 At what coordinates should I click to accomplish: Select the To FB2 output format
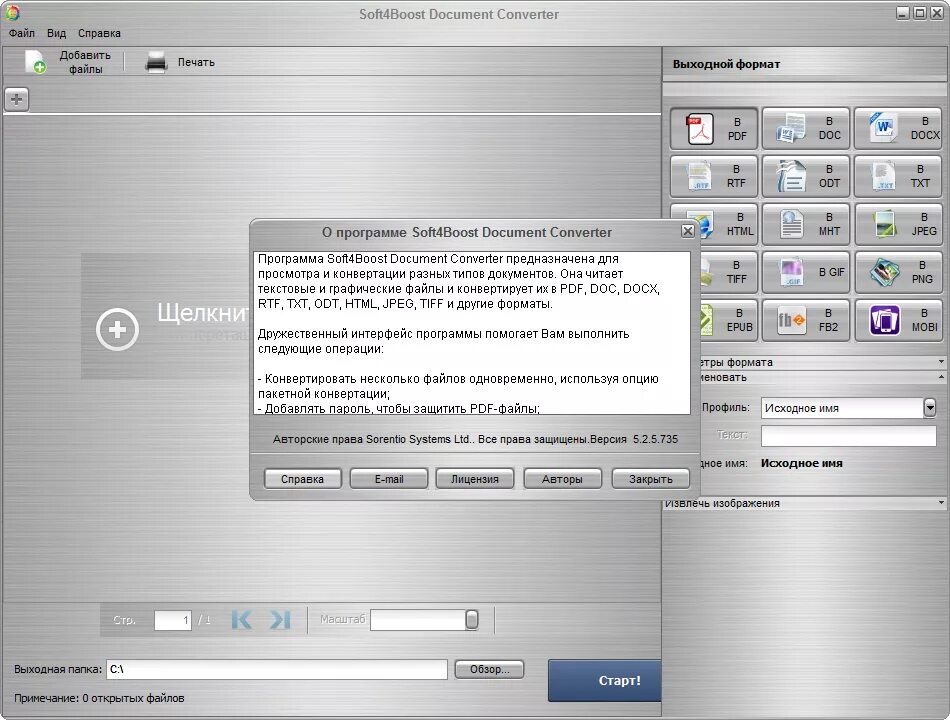point(806,320)
